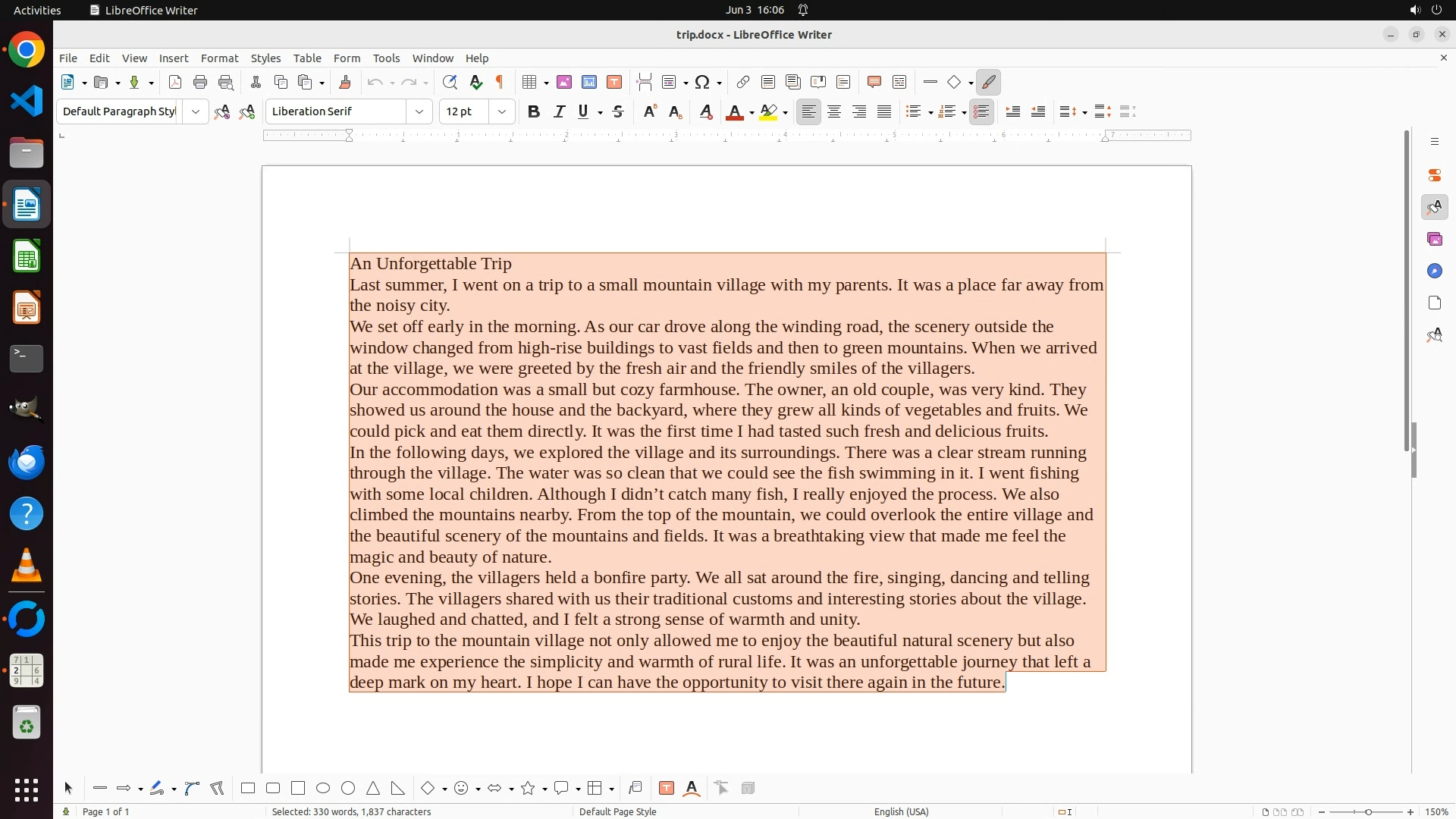Open the sidebar Navigator panel icon
Screen dimensions: 1456x819
[1434, 271]
